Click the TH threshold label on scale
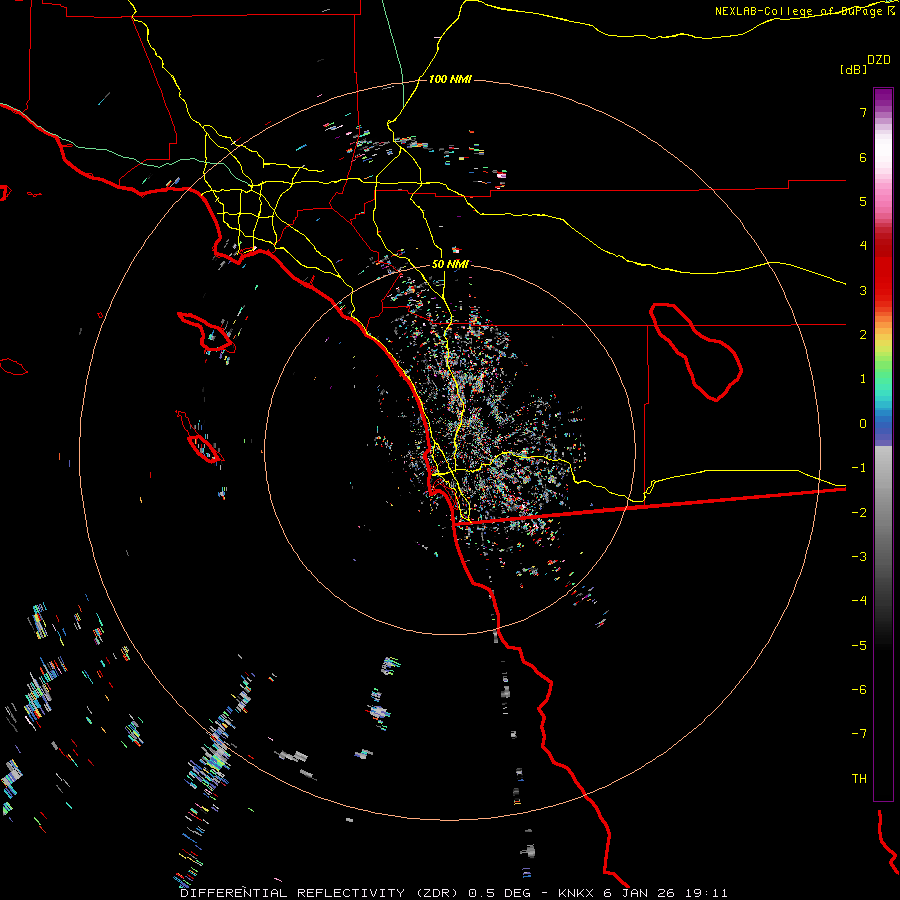The height and width of the screenshot is (900, 900). point(859,779)
